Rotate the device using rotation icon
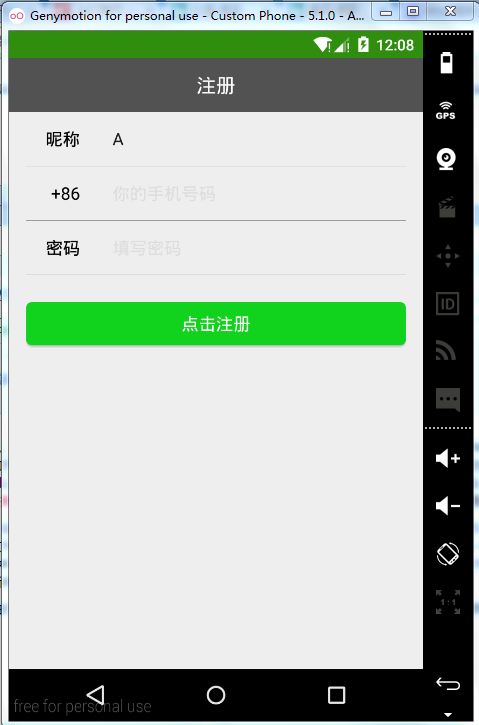 pyautogui.click(x=448, y=554)
